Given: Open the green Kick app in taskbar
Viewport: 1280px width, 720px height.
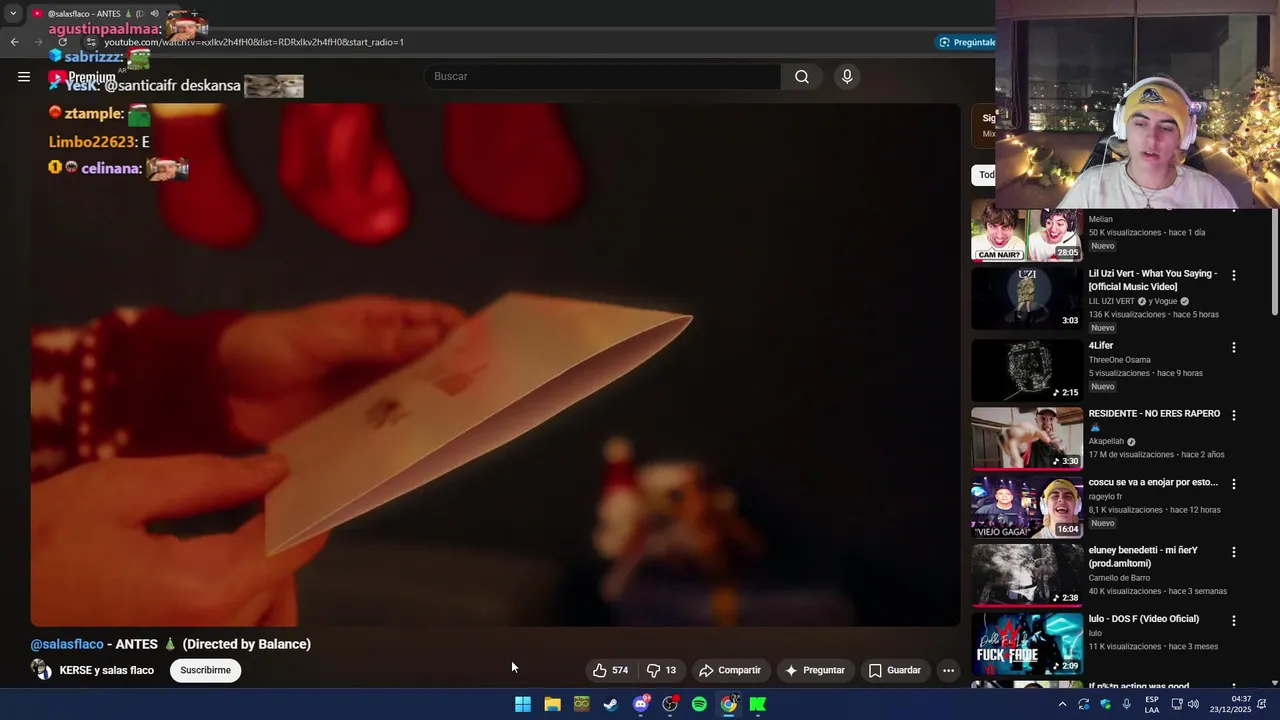Looking at the screenshot, I should 758,704.
